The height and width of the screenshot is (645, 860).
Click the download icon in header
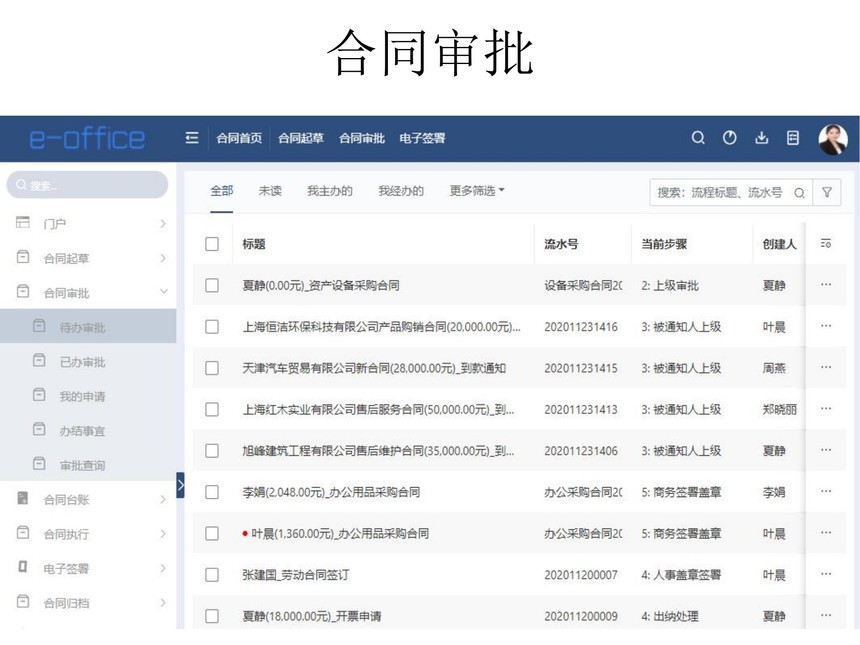click(x=761, y=138)
